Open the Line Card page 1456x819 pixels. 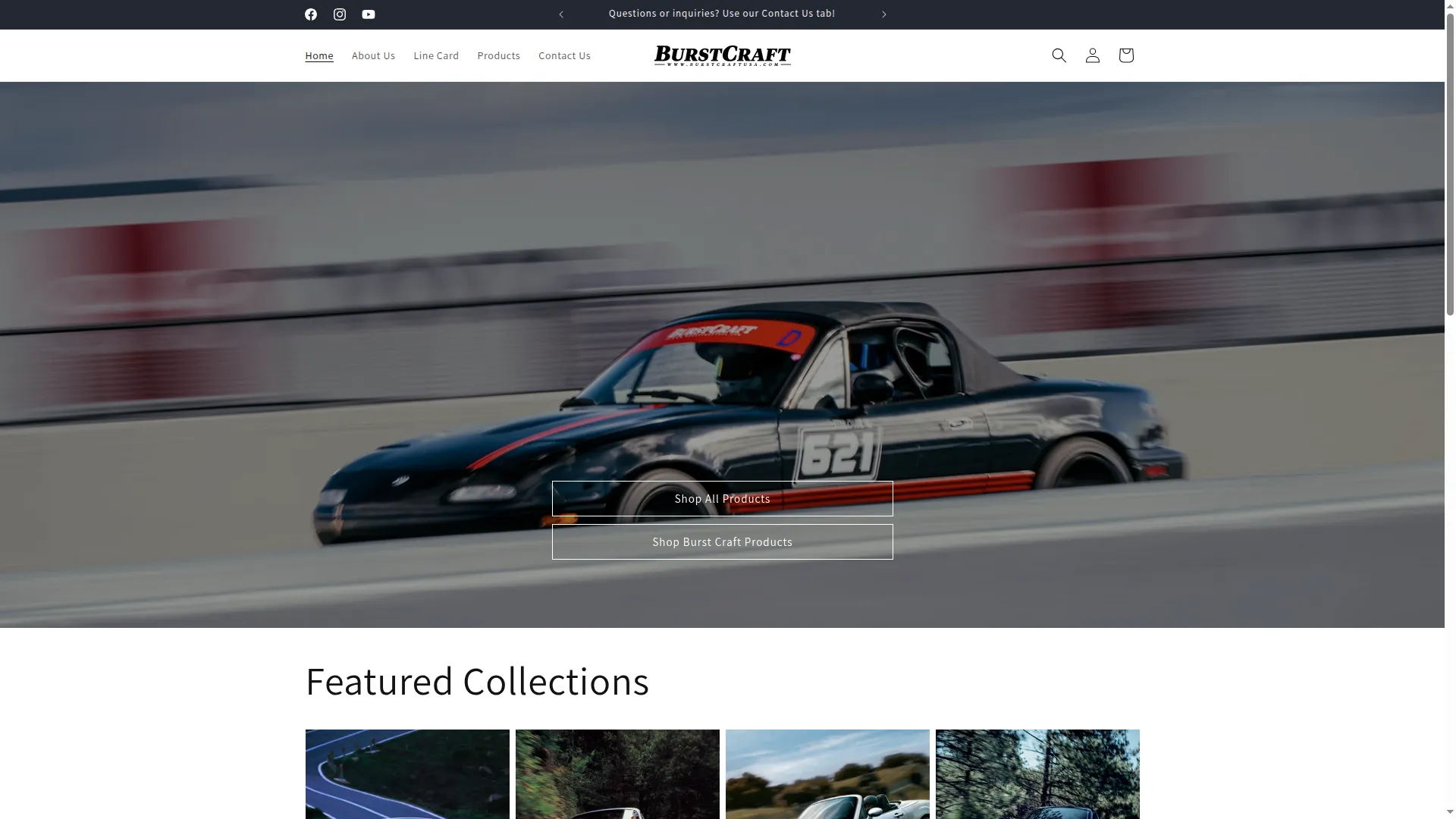(436, 55)
